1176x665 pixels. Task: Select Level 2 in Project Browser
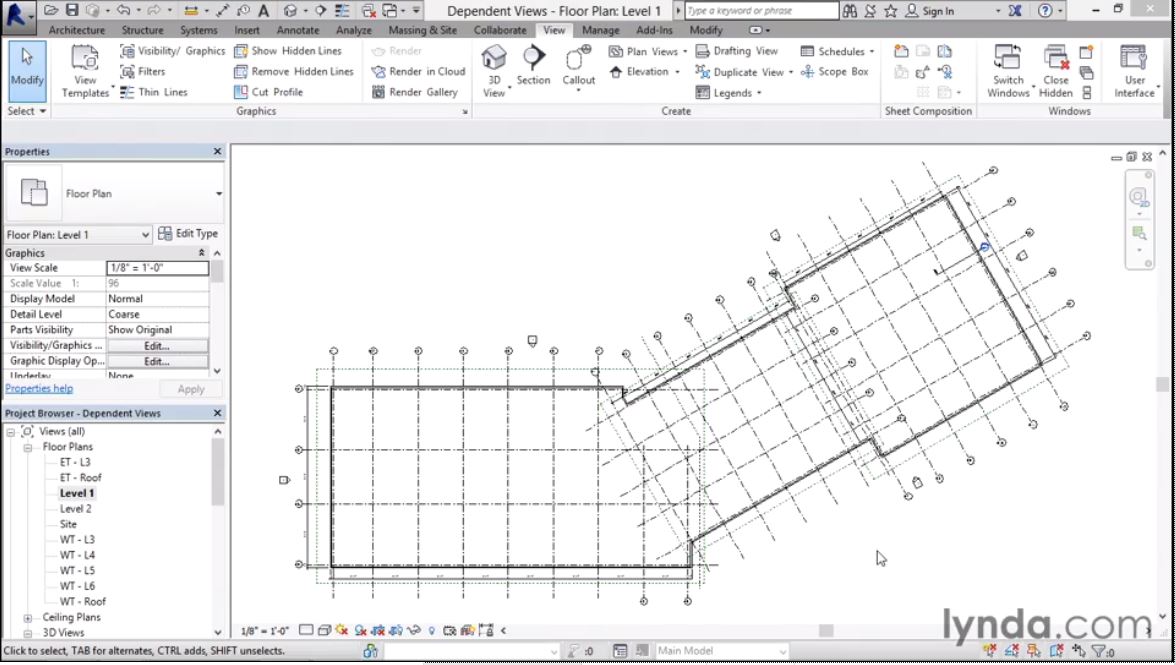click(76, 508)
